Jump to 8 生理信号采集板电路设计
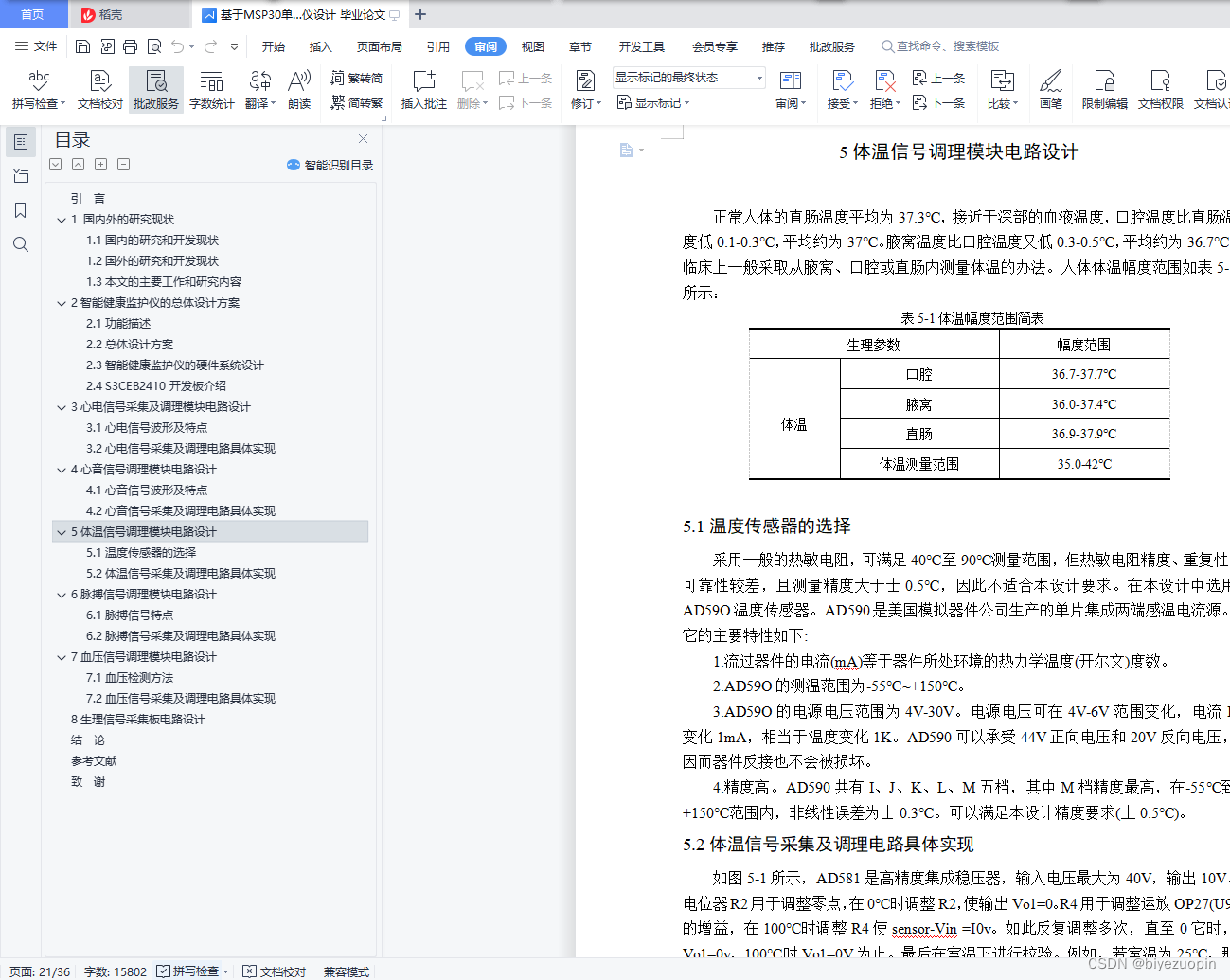The width and height of the screenshot is (1230, 980). 138,720
